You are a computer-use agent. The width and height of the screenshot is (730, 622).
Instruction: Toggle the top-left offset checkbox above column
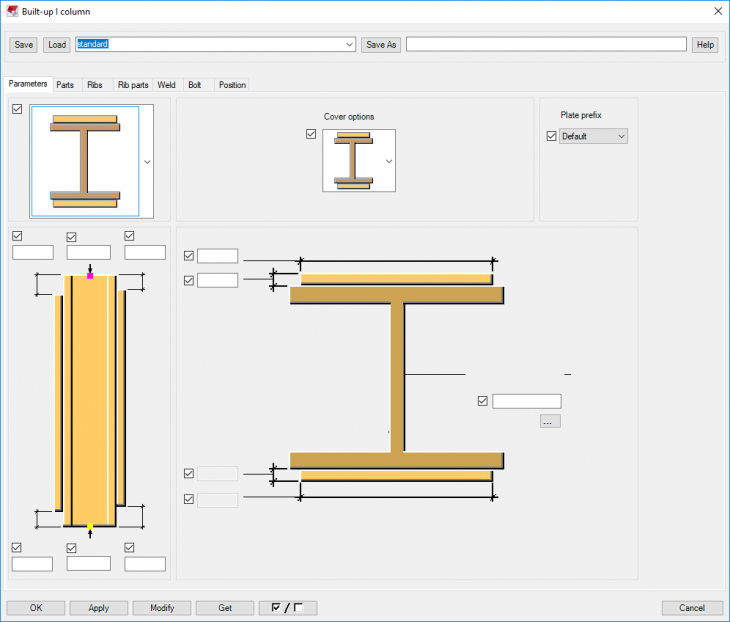click(17, 236)
